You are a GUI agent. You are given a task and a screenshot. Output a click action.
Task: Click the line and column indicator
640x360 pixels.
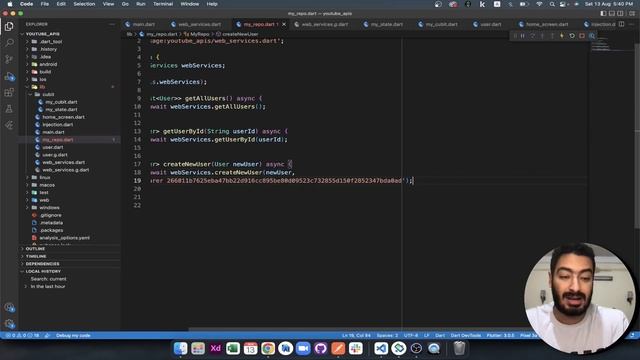pos(356,336)
